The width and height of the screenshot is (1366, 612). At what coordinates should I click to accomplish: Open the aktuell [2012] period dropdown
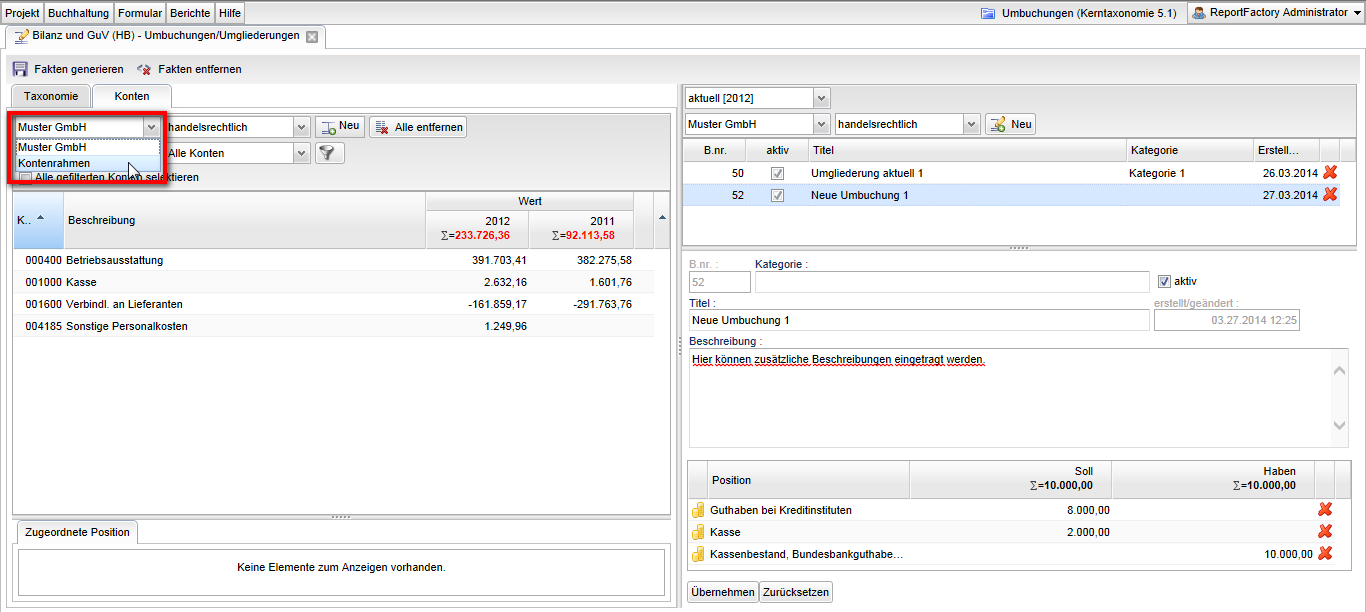click(822, 98)
